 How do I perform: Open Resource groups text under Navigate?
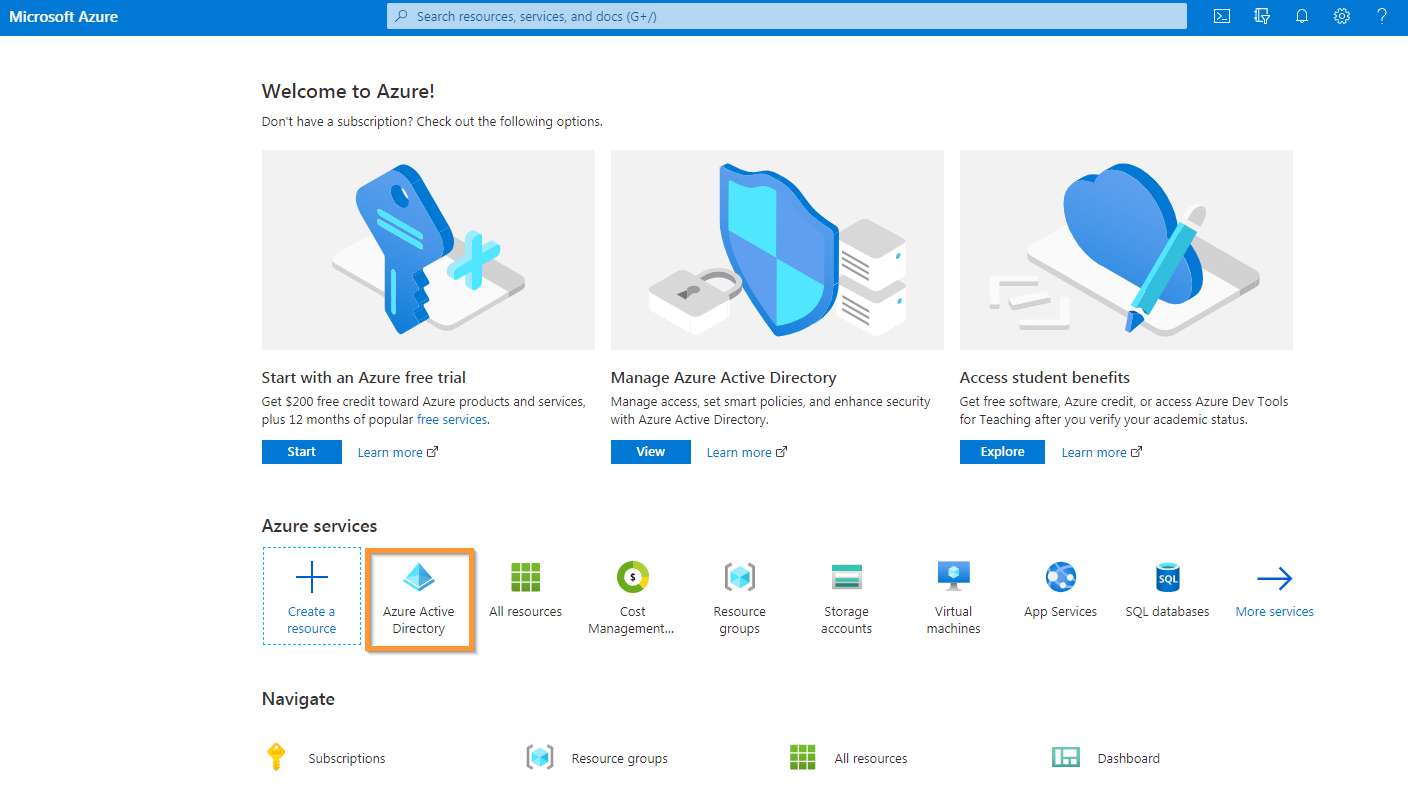point(620,759)
